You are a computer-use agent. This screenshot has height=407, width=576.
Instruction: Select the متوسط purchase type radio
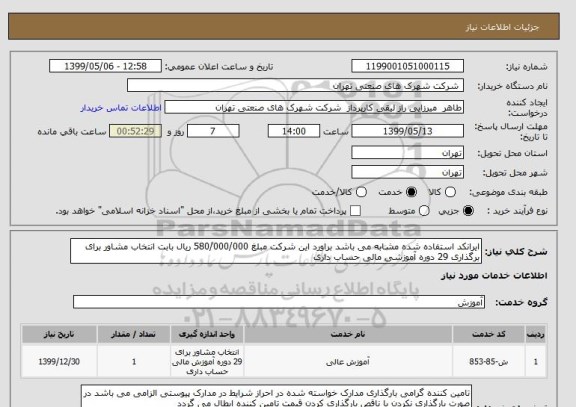pyautogui.click(x=424, y=211)
